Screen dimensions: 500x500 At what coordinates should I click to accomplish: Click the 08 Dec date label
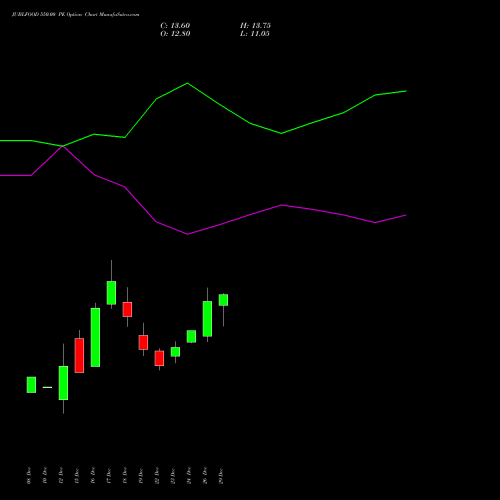tap(29, 476)
